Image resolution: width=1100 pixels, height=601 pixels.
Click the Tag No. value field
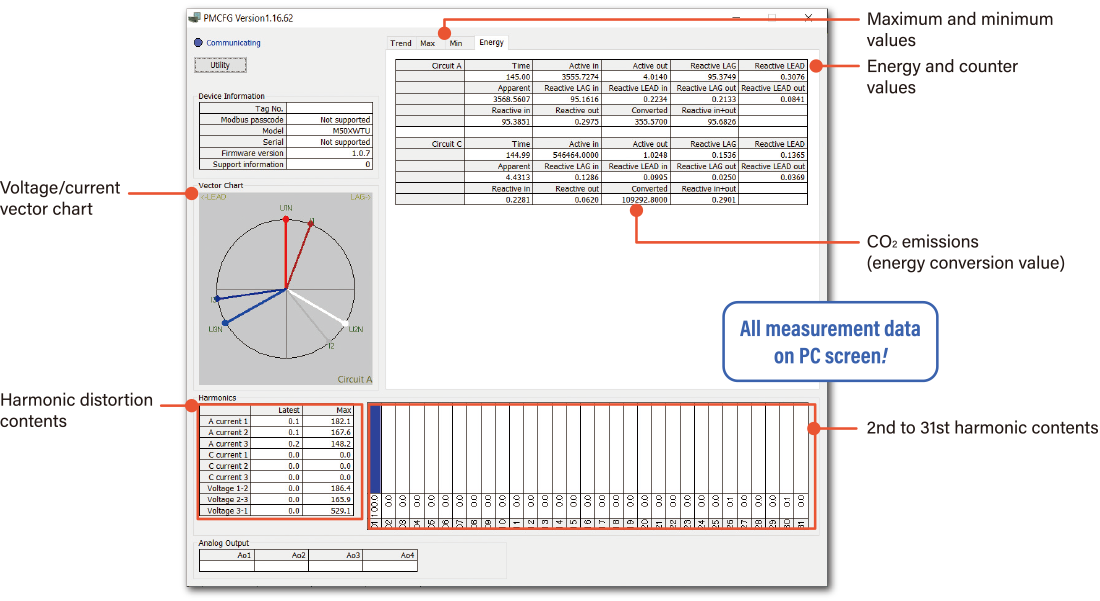coord(329,108)
